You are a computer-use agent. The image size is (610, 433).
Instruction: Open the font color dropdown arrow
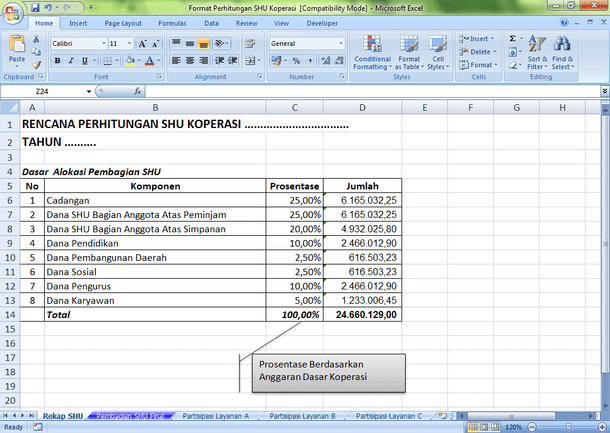[158, 61]
